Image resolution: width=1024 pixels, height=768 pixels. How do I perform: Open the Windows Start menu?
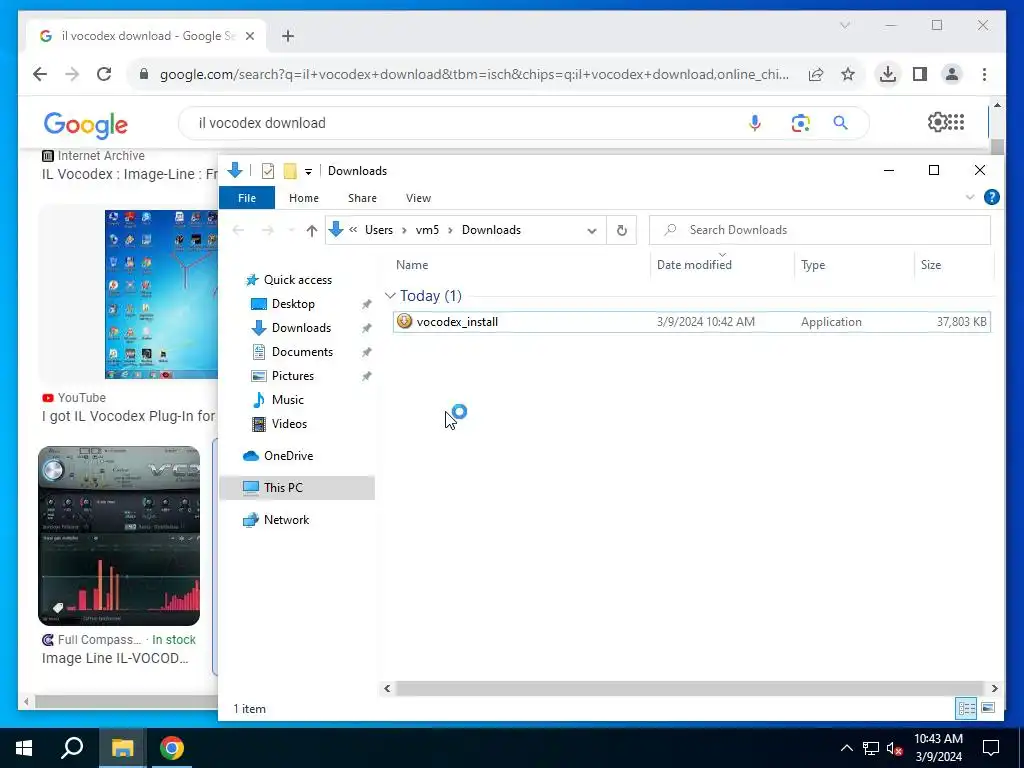point(24,748)
